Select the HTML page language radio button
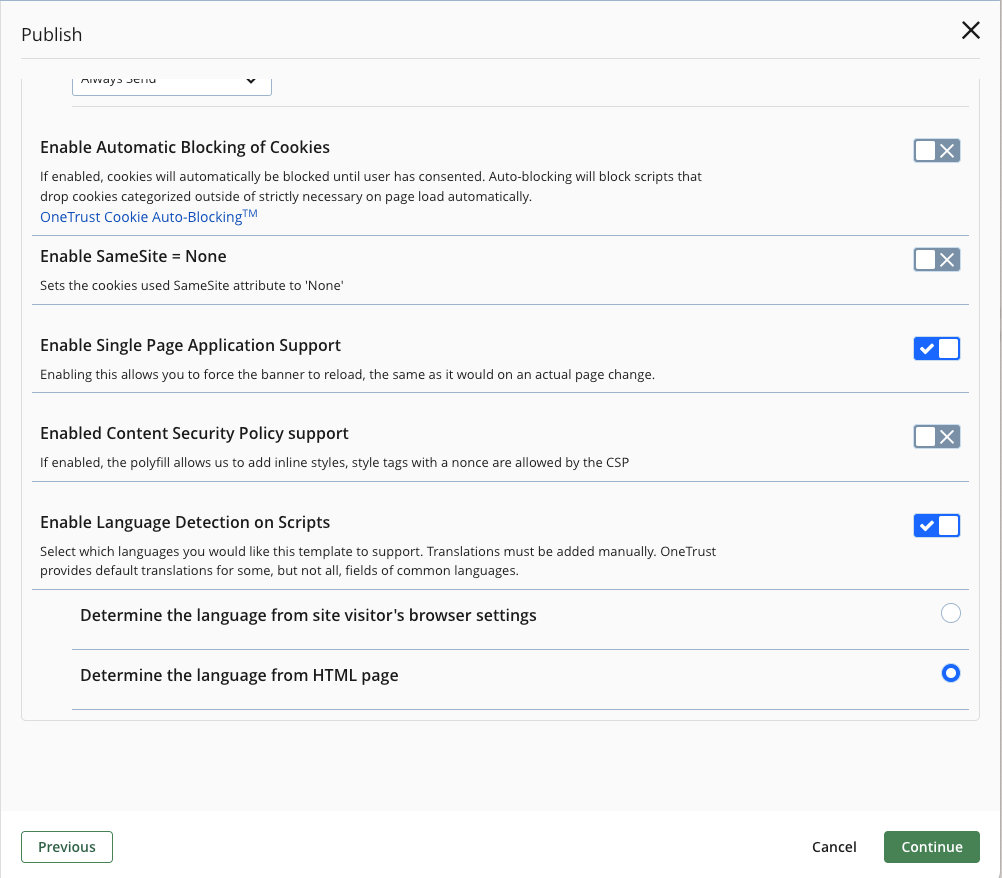The image size is (1002, 878). point(950,673)
